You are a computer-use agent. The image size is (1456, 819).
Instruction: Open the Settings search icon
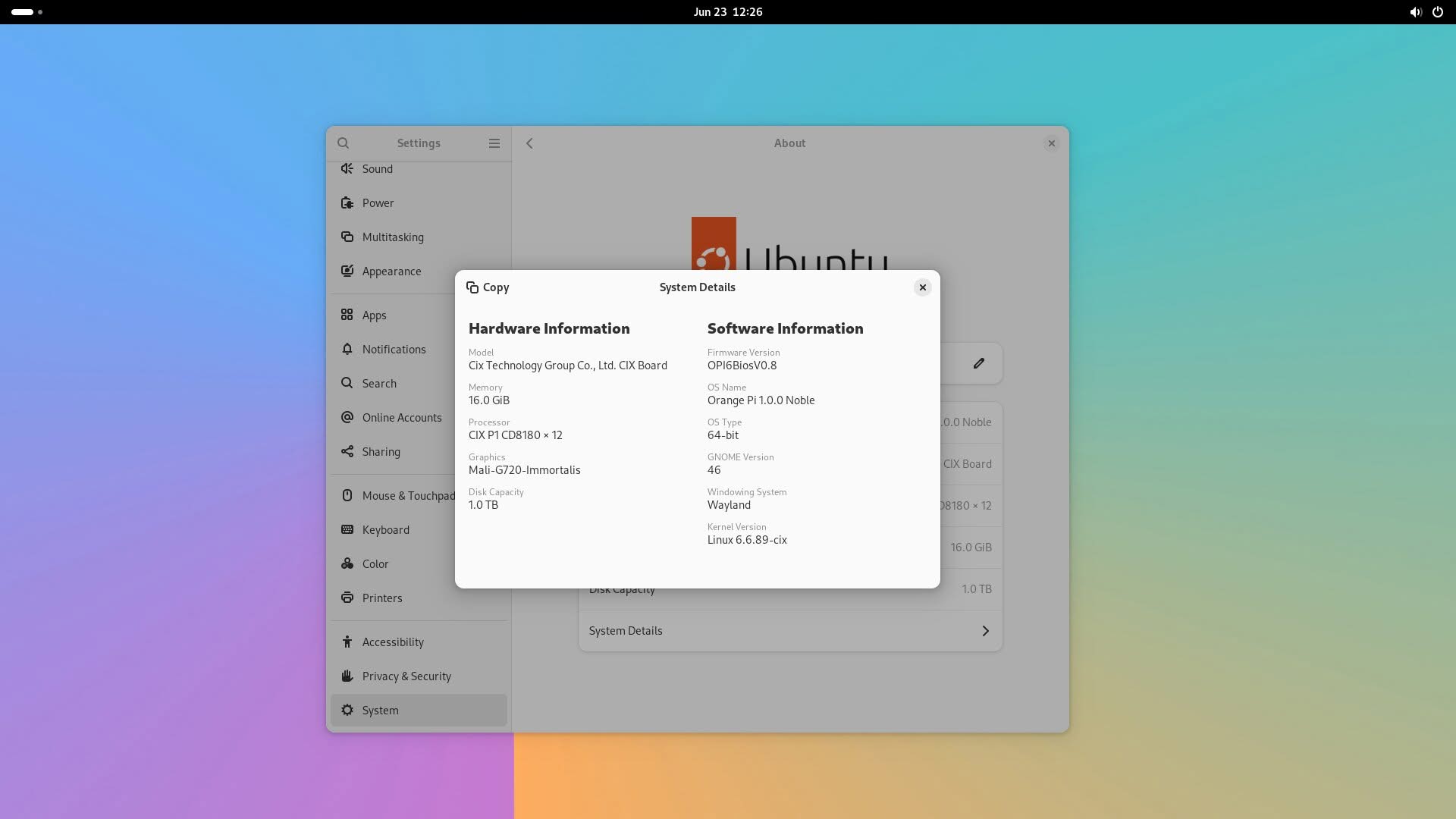tap(343, 143)
